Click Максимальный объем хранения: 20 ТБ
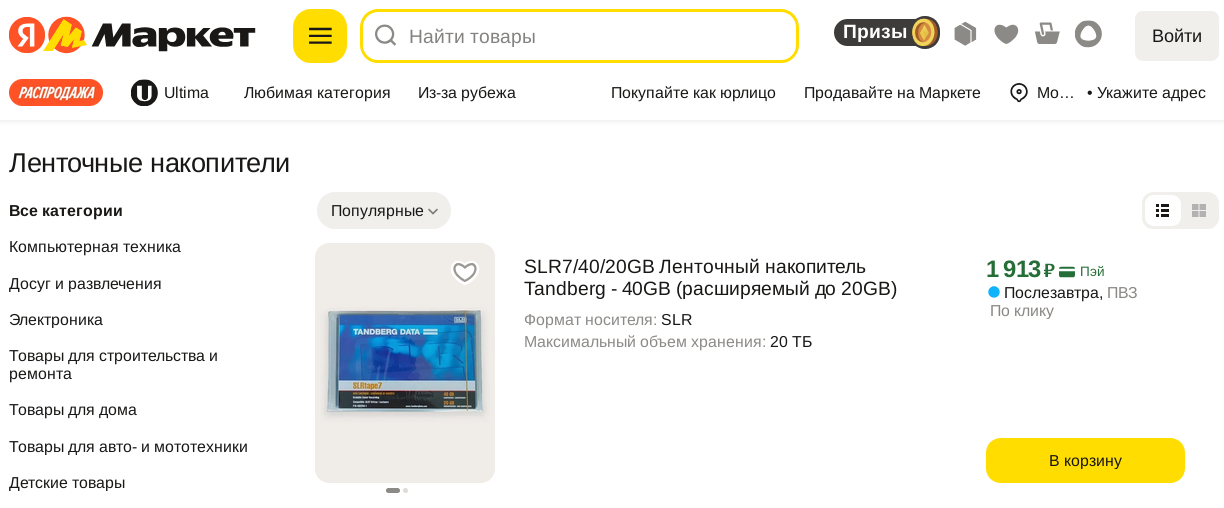The width and height of the screenshot is (1224, 508). (x=668, y=342)
